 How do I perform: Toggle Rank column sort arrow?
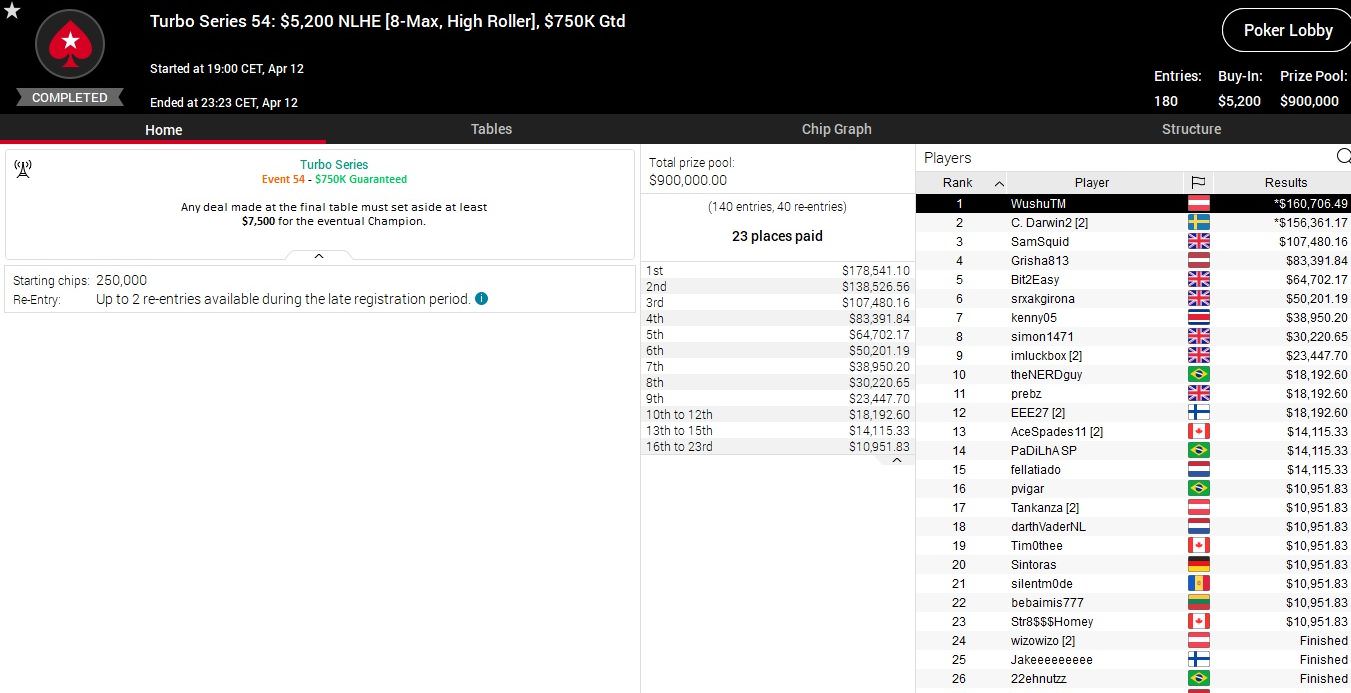pos(998,183)
